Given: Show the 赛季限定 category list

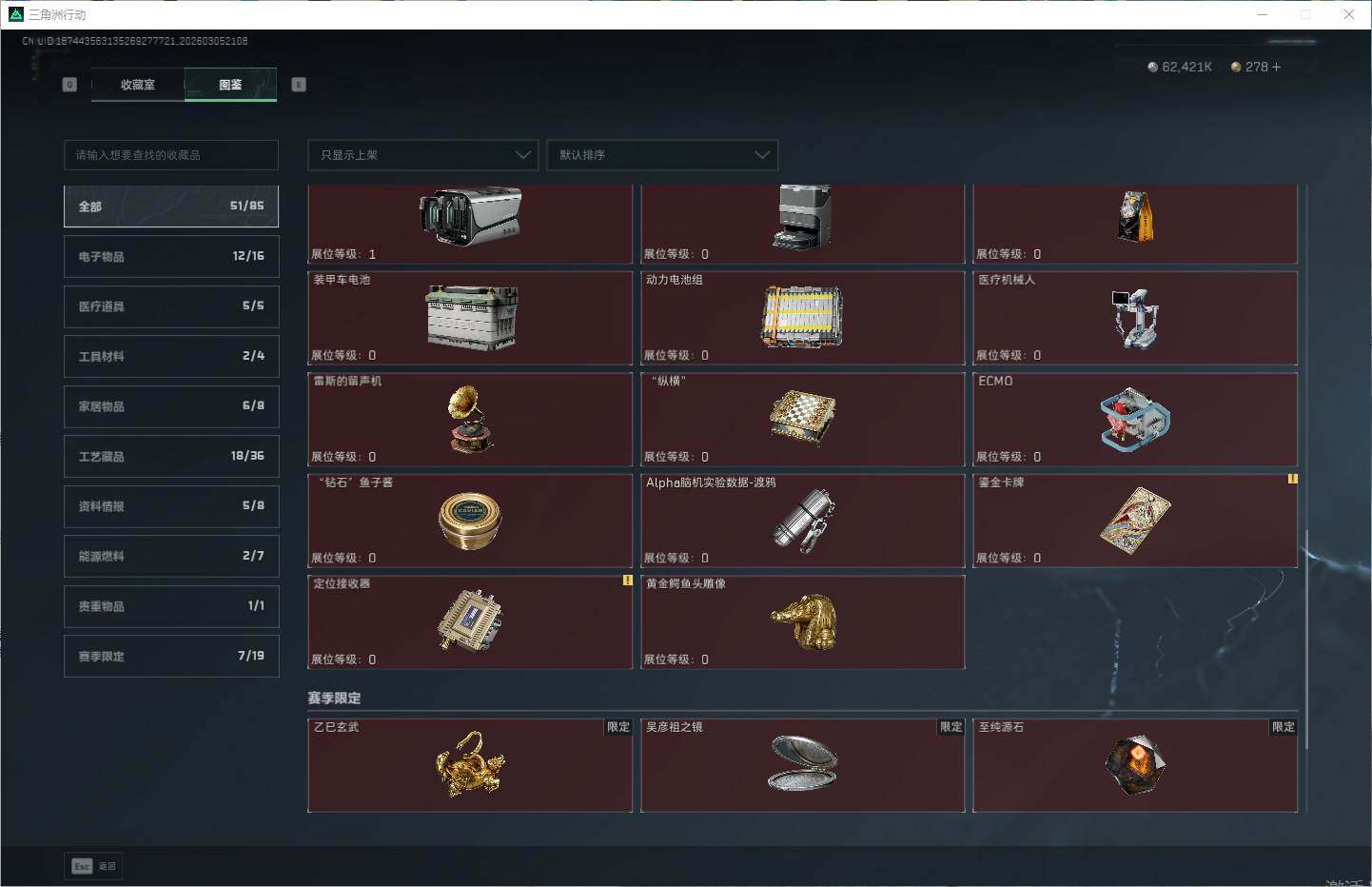Looking at the screenshot, I should click(x=171, y=656).
